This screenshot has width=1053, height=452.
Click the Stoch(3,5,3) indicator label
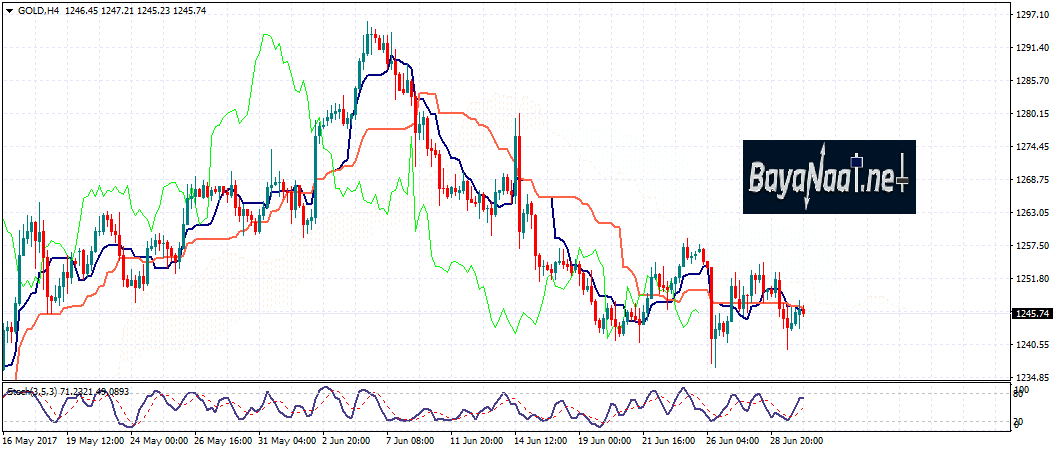(32, 389)
